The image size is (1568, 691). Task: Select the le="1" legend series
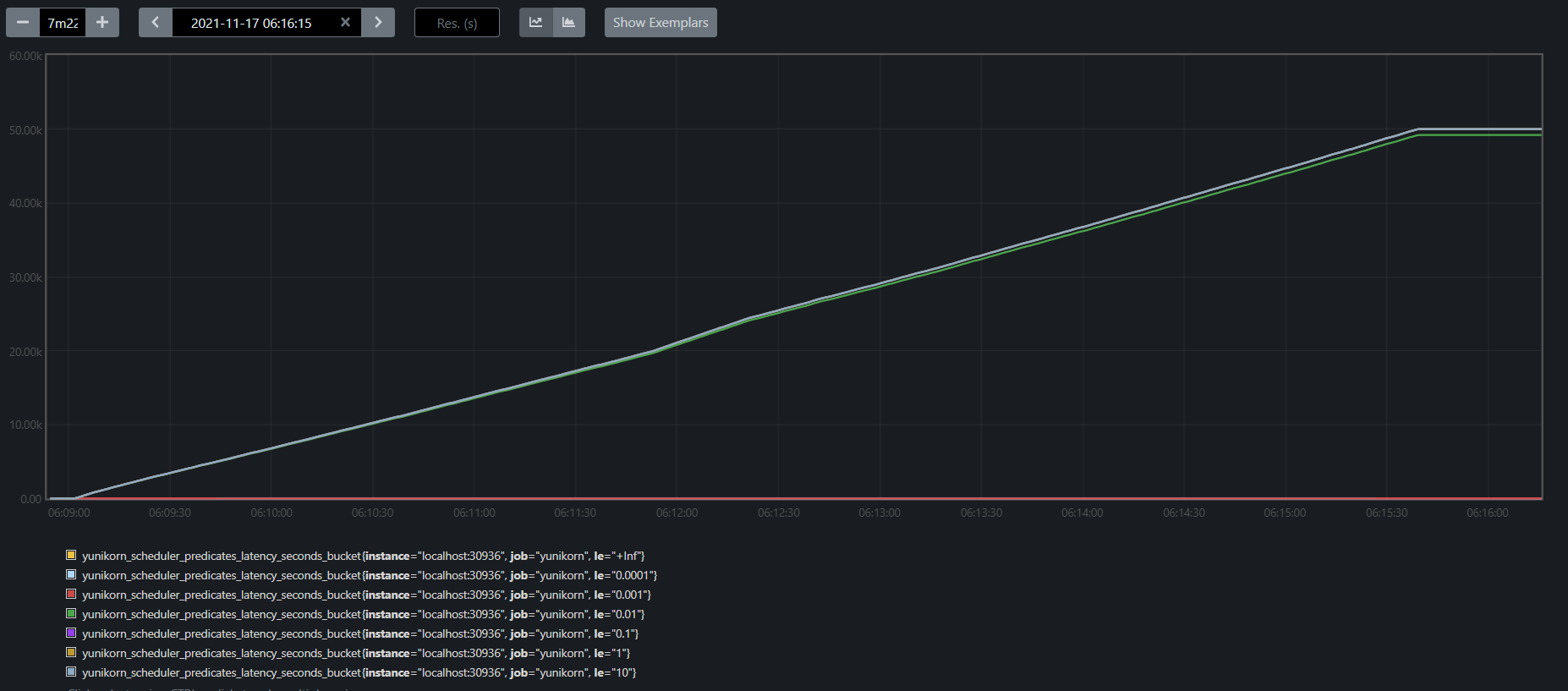(x=355, y=653)
